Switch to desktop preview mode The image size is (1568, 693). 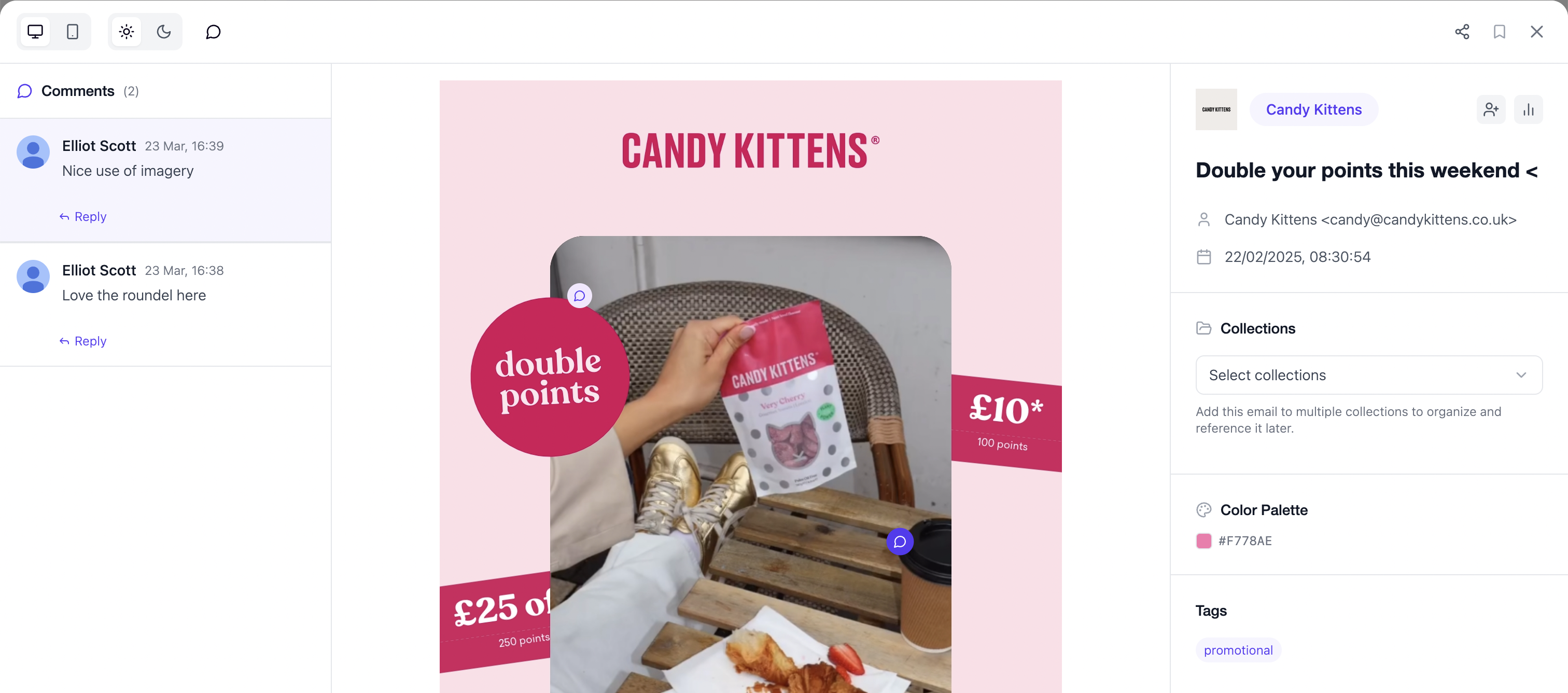[x=35, y=32]
